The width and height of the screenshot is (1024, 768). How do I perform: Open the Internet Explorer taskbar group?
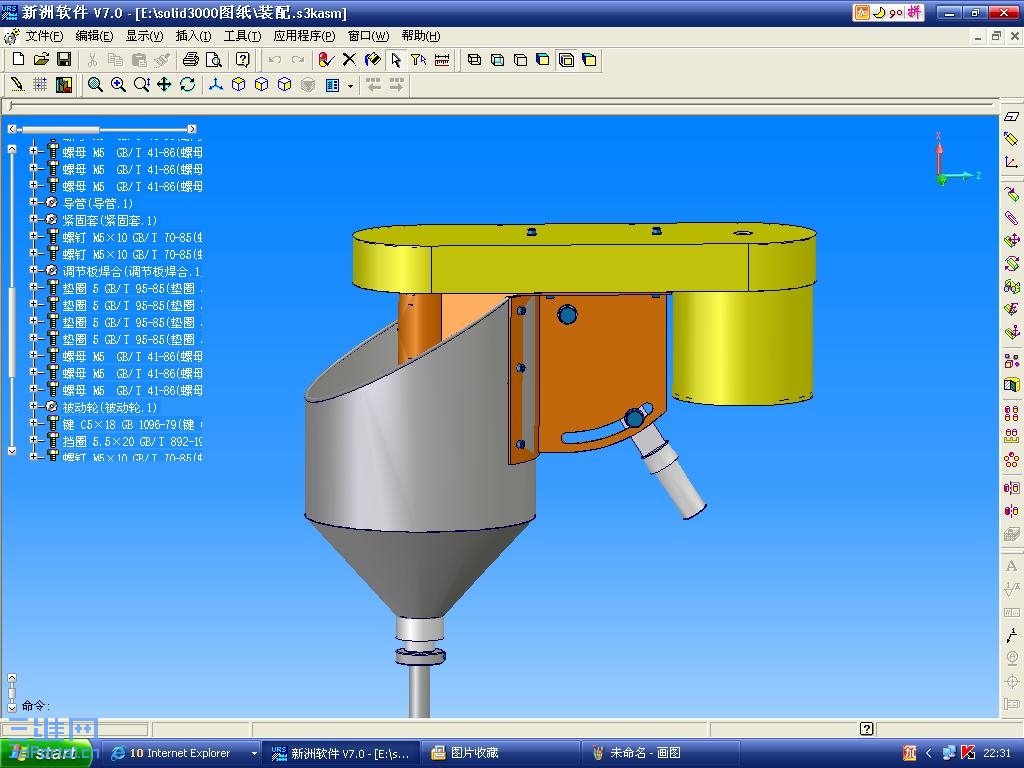(180, 753)
